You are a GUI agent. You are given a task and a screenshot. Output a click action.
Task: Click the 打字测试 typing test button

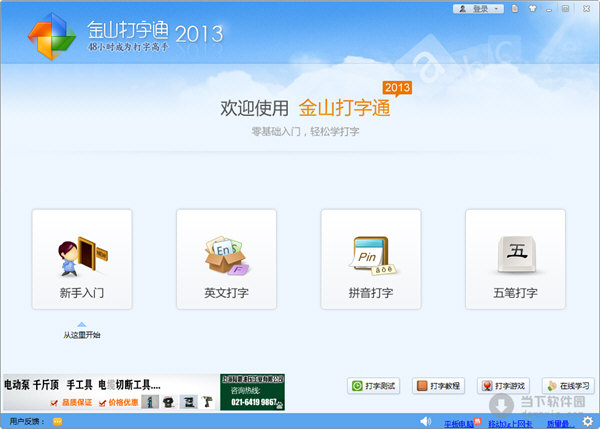[373, 386]
